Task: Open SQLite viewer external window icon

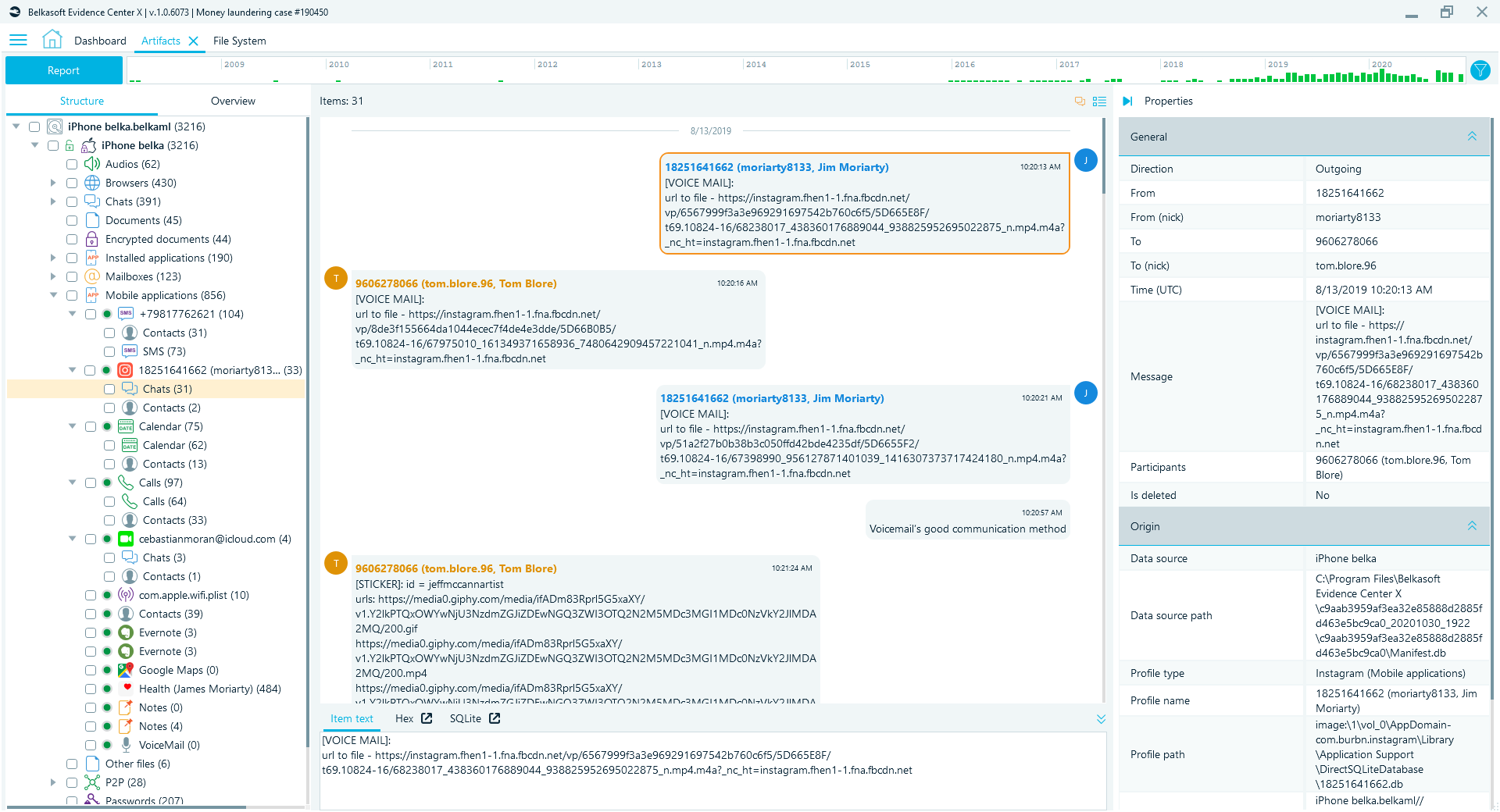Action: pos(495,718)
